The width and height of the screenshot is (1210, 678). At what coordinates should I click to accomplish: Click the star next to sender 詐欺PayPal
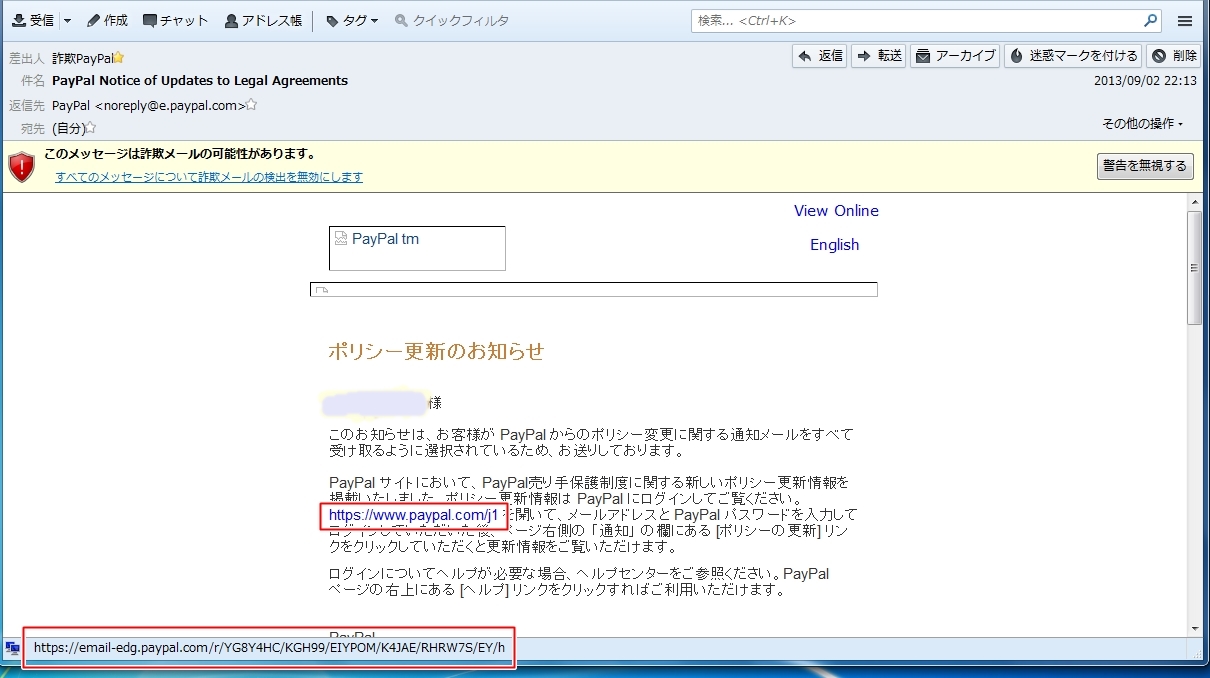pyautogui.click(x=119, y=58)
